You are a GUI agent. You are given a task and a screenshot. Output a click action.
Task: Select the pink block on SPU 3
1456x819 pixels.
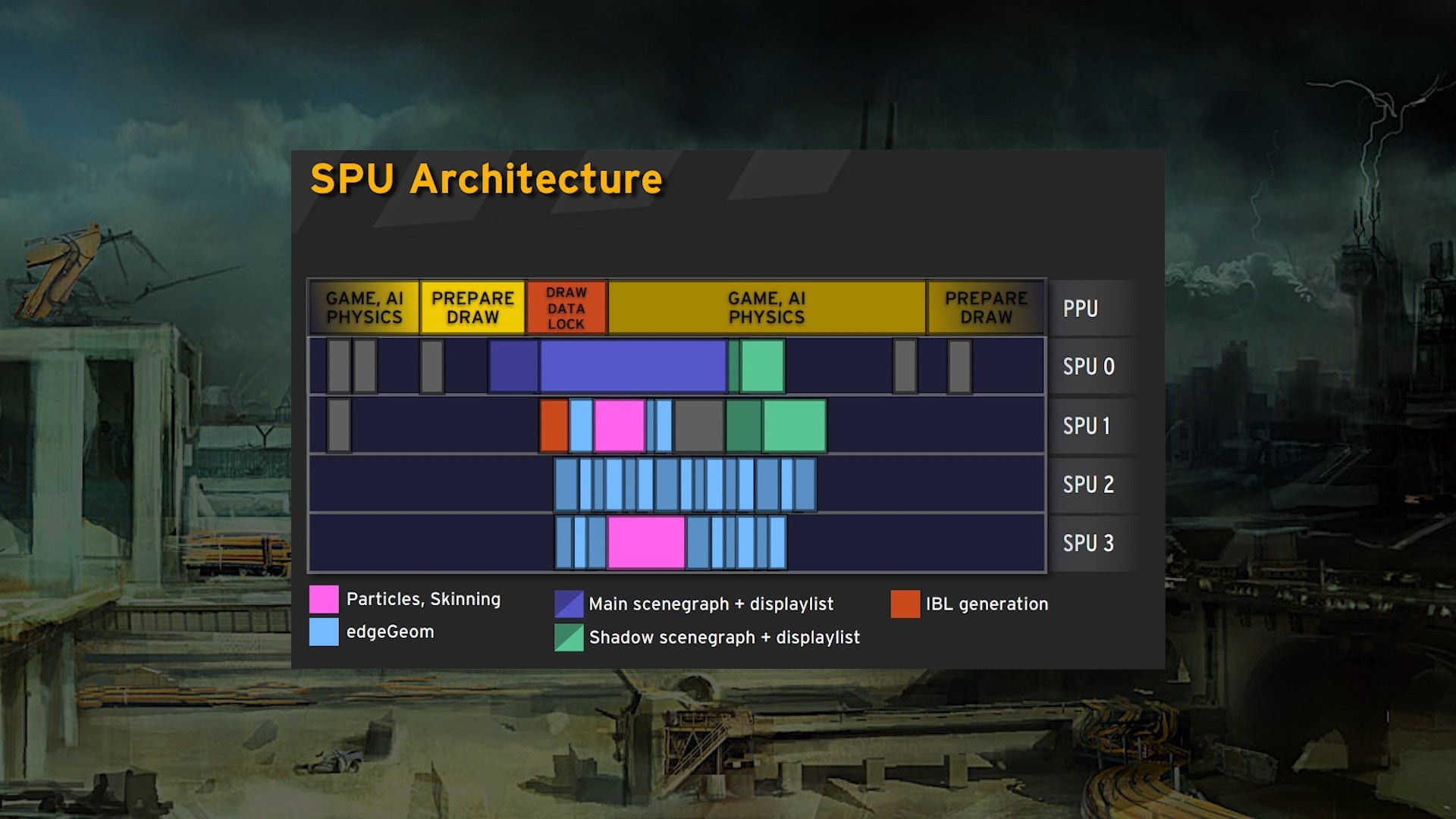pyautogui.click(x=646, y=542)
